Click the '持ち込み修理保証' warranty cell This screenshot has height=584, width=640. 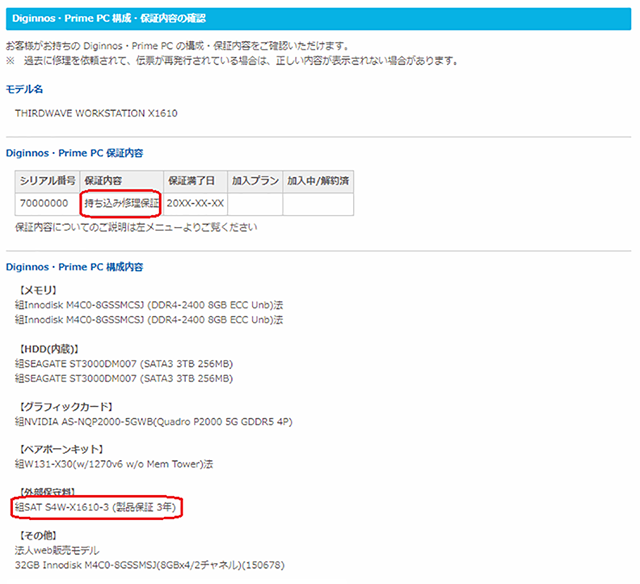pyautogui.click(x=122, y=203)
